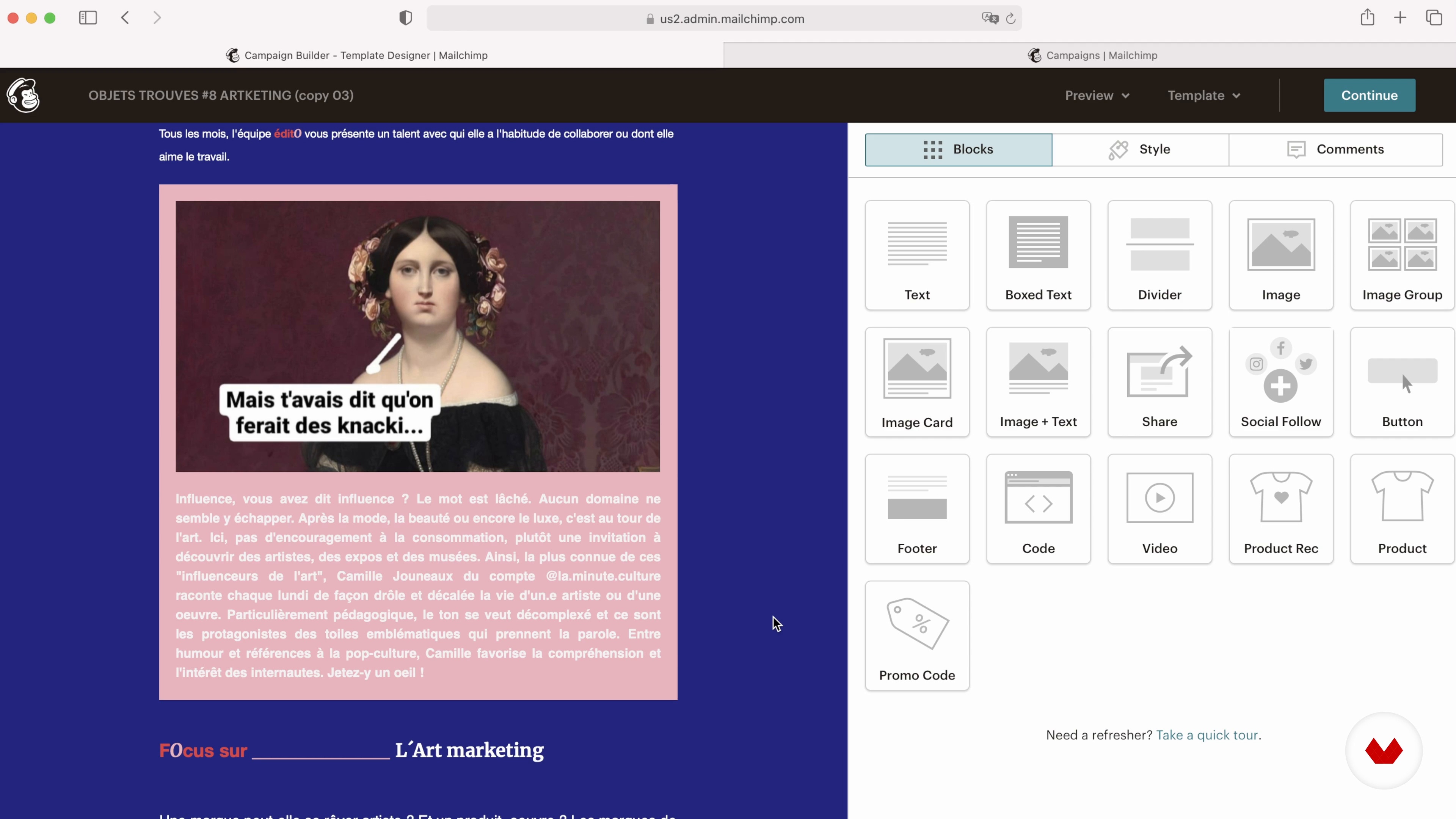Click the éditO link in intro text

288,134
